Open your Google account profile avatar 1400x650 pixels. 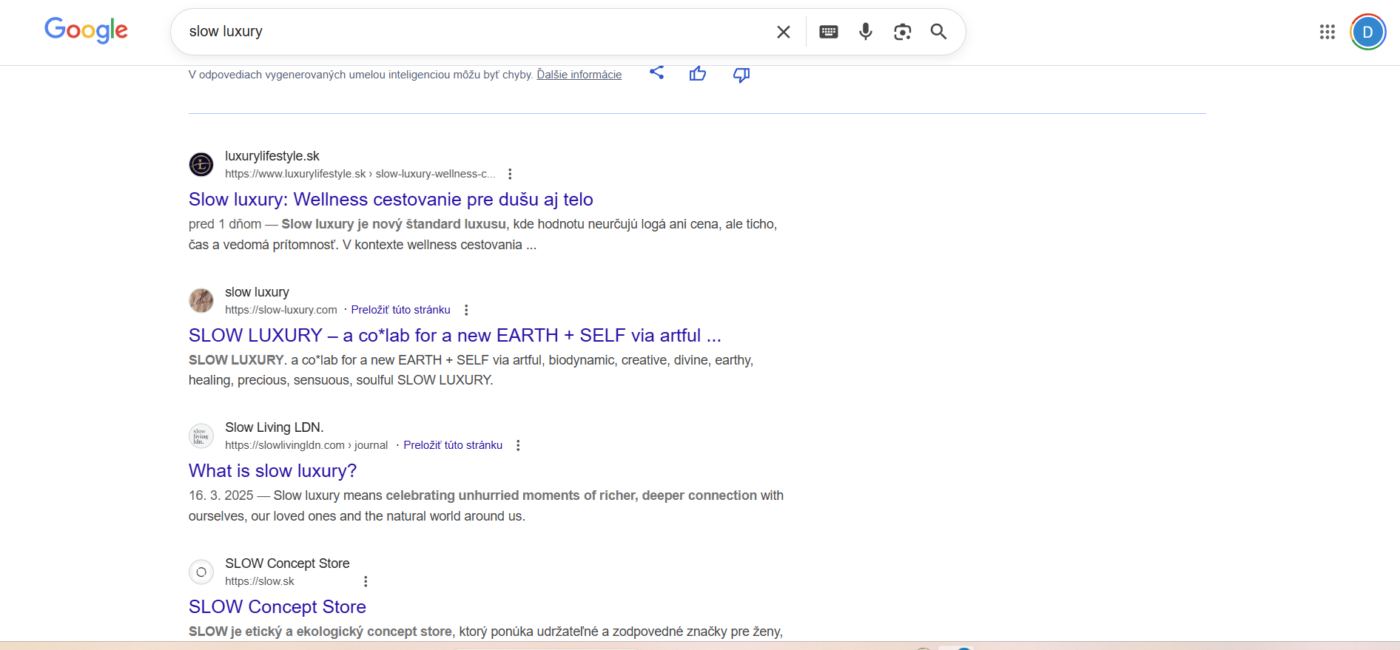point(1368,31)
